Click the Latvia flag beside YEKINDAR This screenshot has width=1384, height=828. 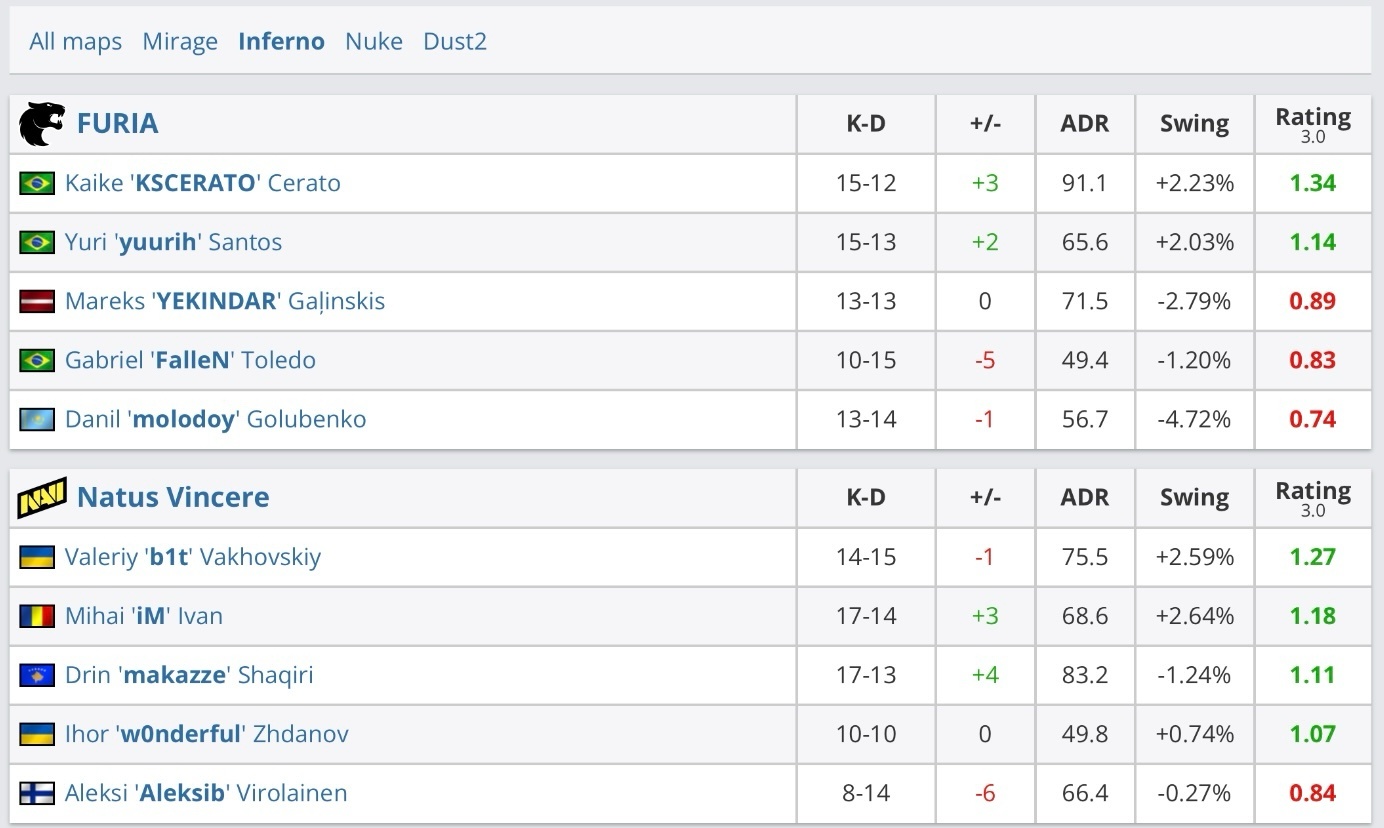(x=37, y=301)
